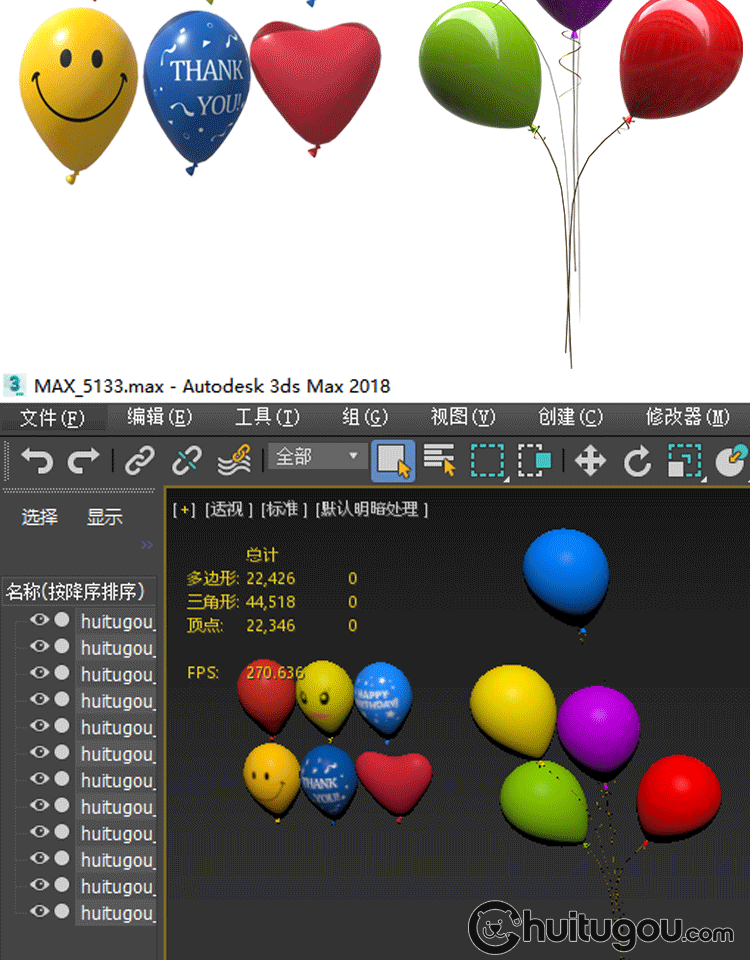The width and height of the screenshot is (750, 960).
Task: Activate the Select Object tool
Action: (393, 460)
